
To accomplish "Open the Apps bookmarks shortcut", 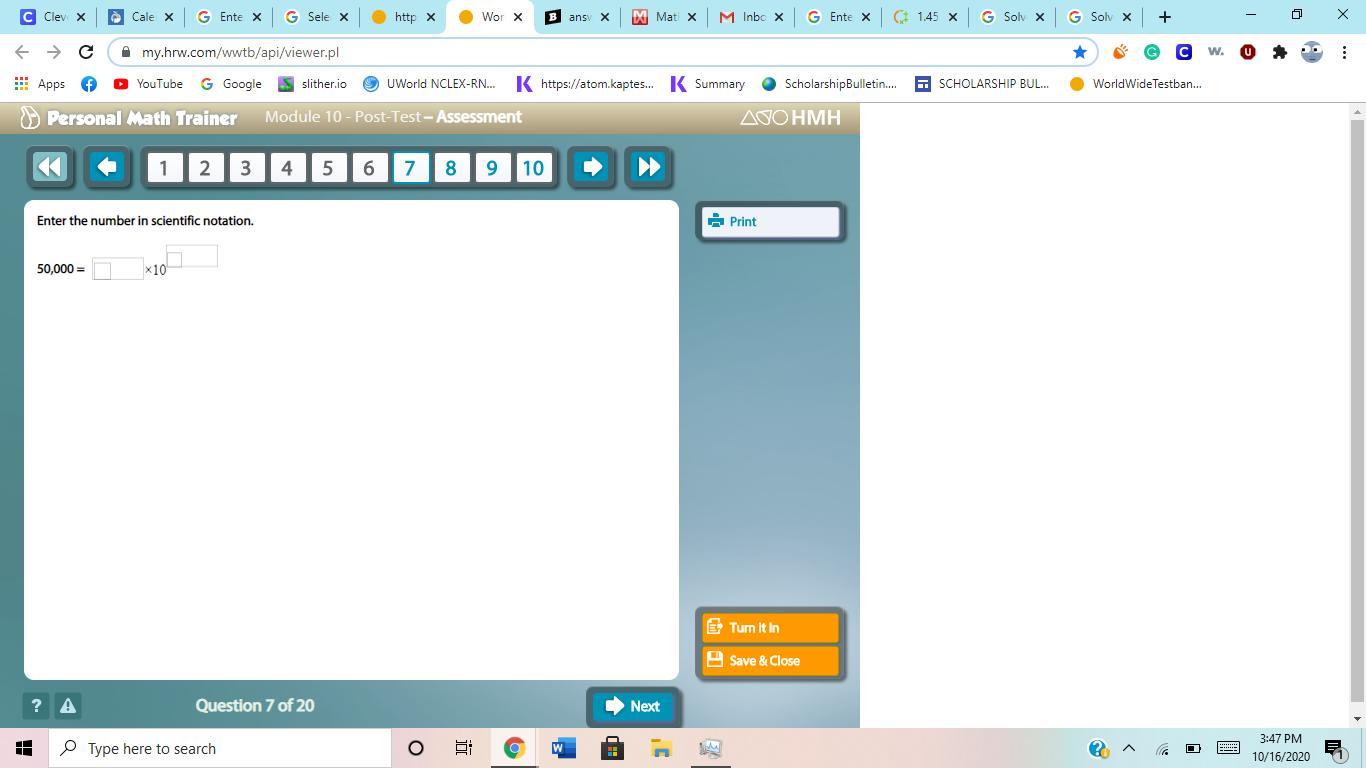I will [x=40, y=84].
